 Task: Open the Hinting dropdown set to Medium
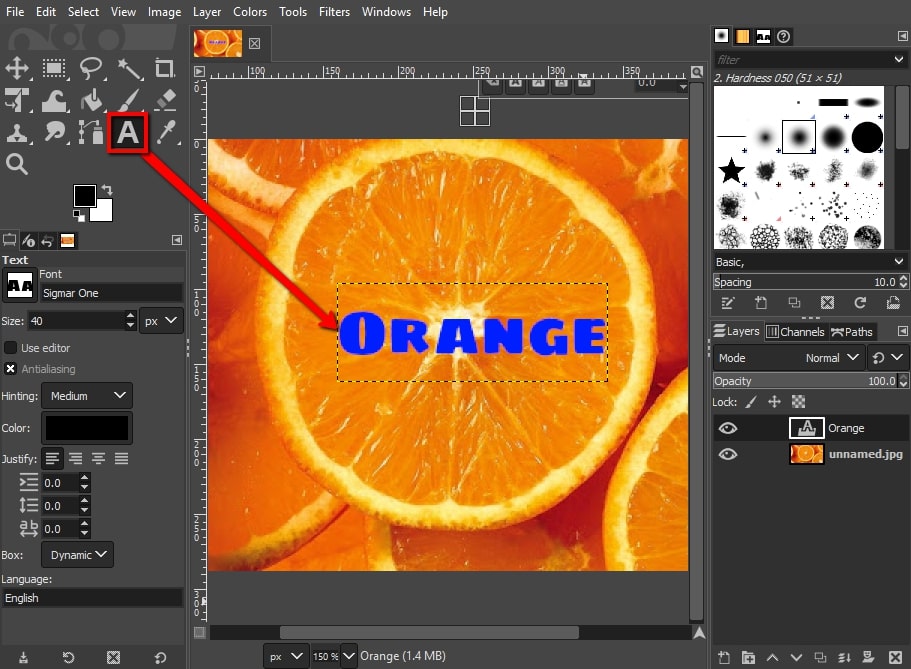pyautogui.click(x=86, y=395)
